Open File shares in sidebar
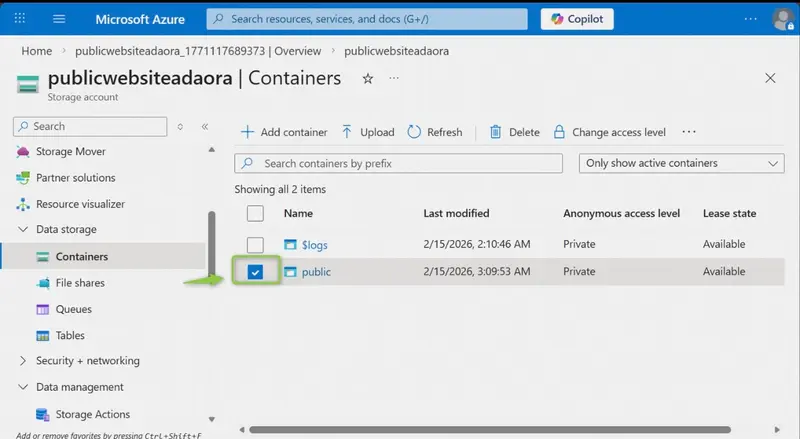This screenshot has height=439, width=800. tap(80, 283)
